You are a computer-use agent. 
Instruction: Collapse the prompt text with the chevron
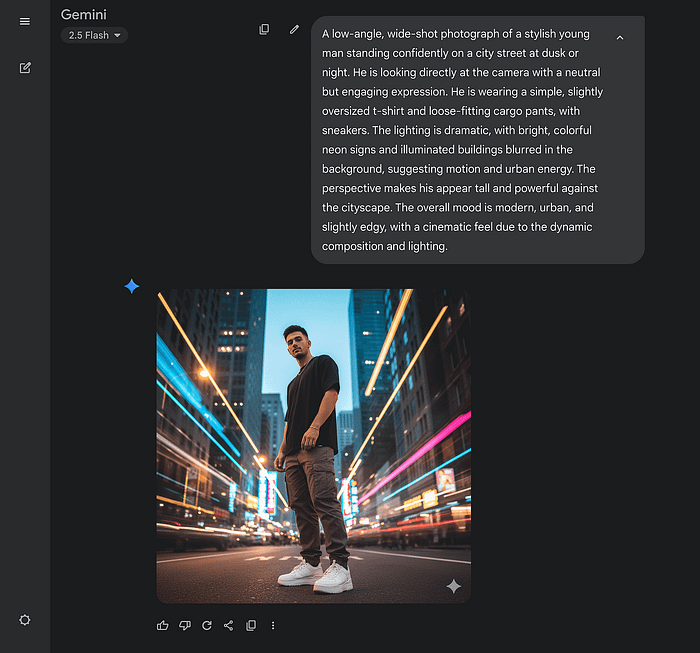(x=620, y=38)
